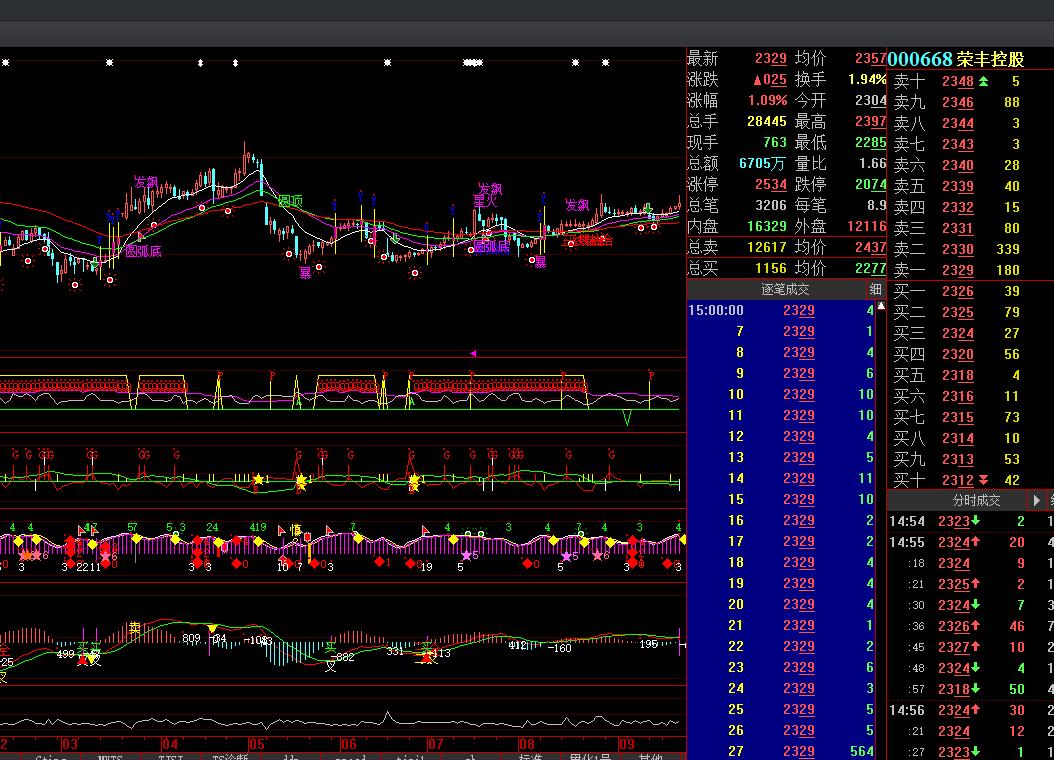
Task: Select the 卖九 price 2346
Action: pos(957,102)
